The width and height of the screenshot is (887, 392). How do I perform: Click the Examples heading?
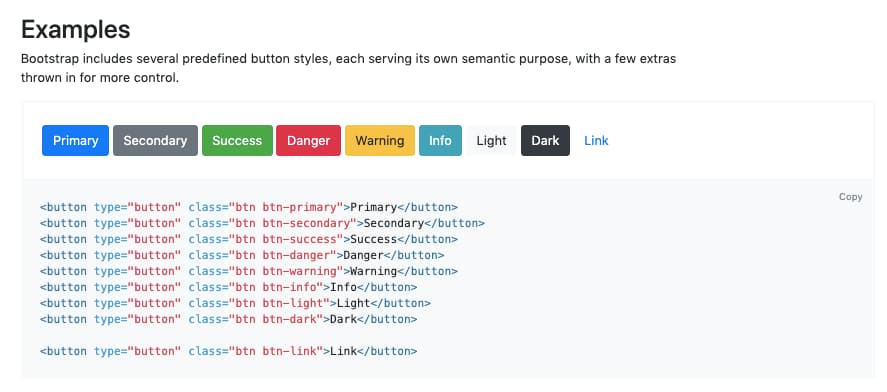point(76,29)
